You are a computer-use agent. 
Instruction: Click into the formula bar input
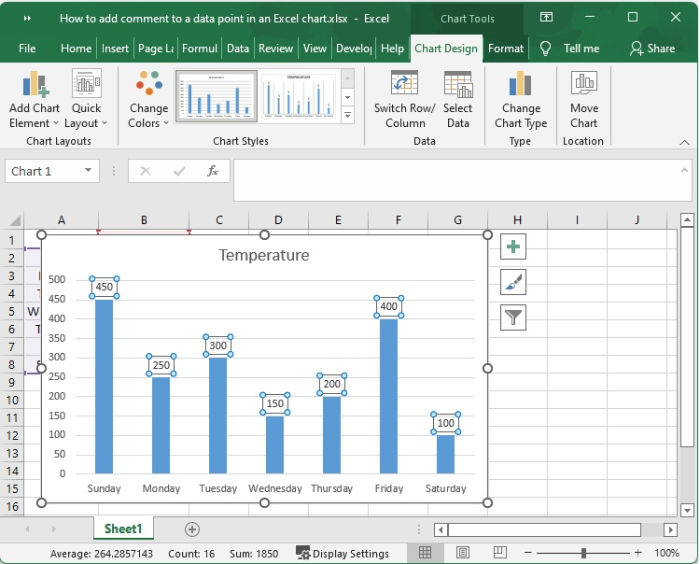(455, 180)
